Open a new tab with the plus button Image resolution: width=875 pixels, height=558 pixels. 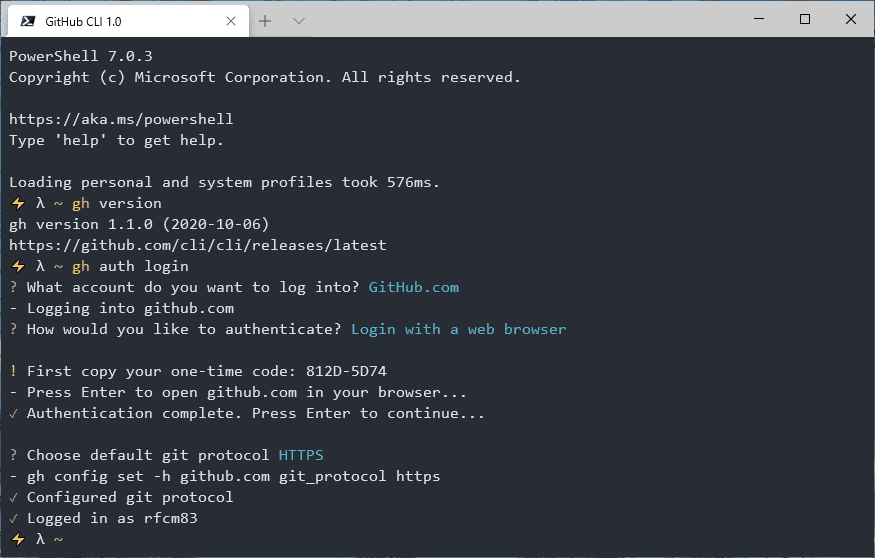coord(265,21)
